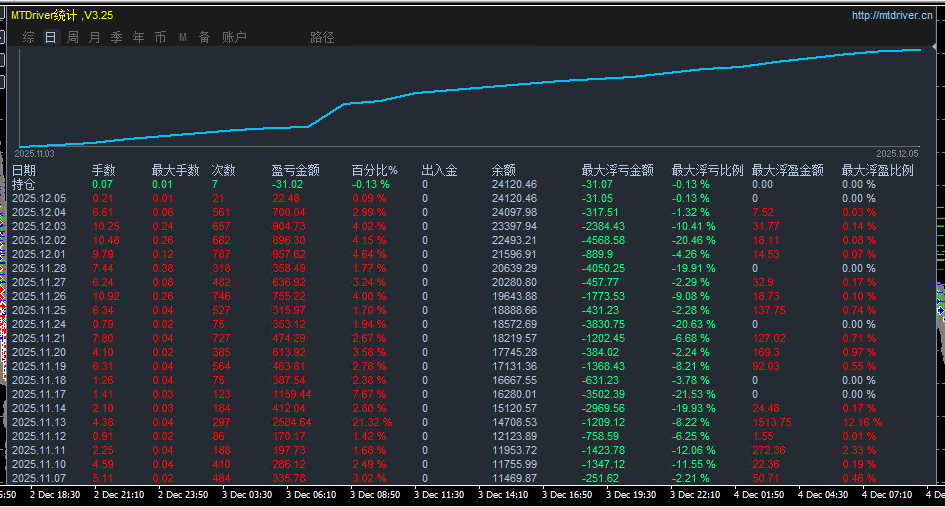Image resolution: width=945 pixels, height=507 pixels.
Task: Switch to the 综 summary tab
Action: [x=28, y=37]
